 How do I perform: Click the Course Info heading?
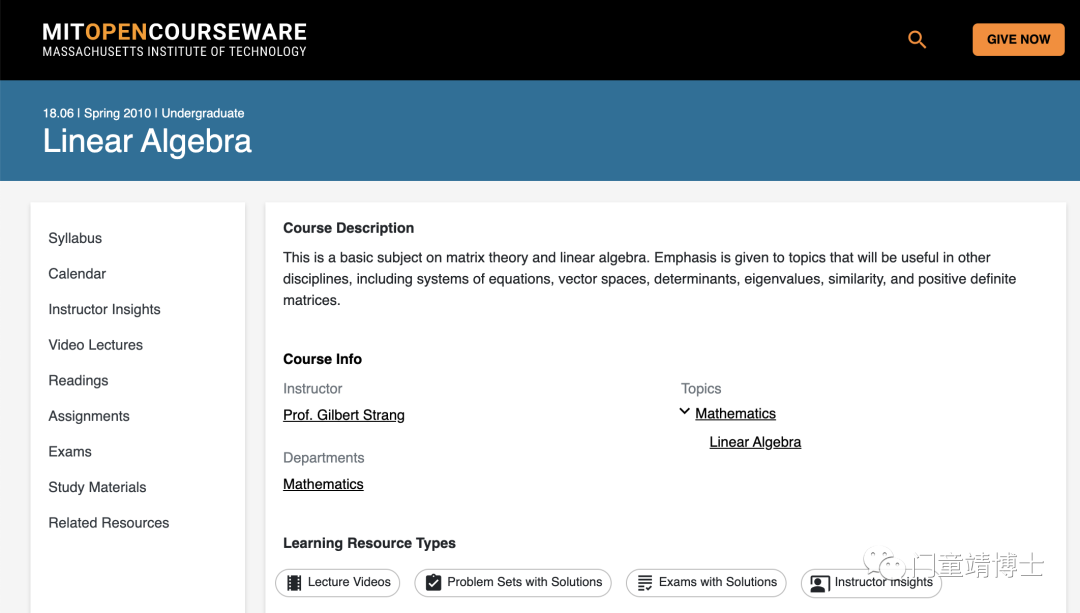click(322, 359)
